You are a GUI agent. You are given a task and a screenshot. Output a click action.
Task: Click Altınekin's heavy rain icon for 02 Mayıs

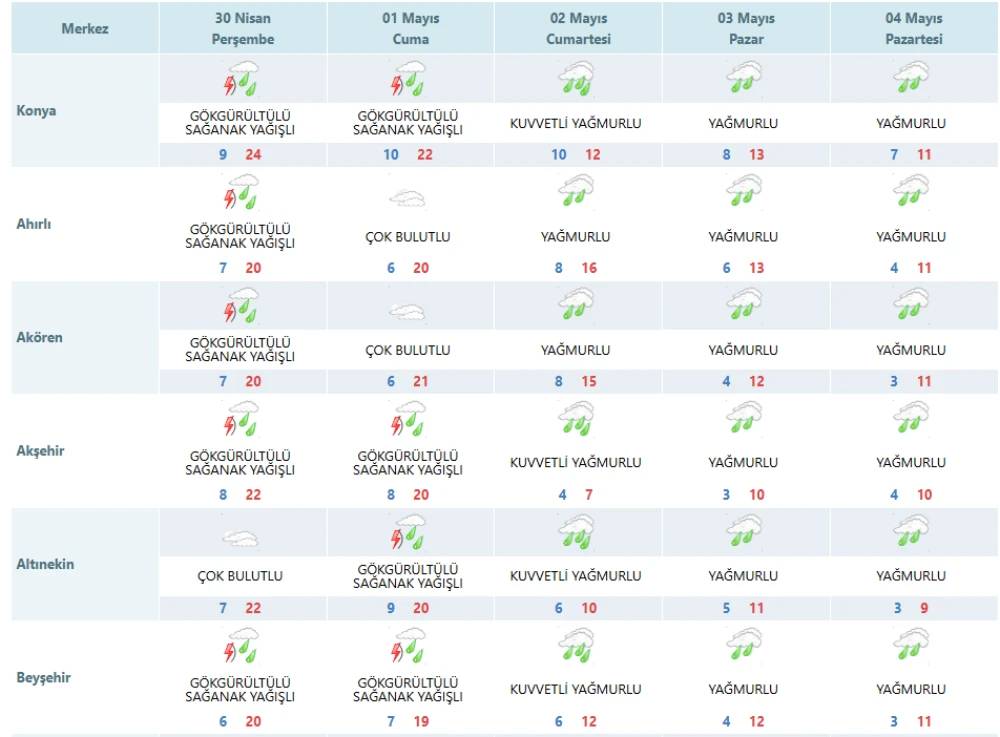(x=576, y=531)
